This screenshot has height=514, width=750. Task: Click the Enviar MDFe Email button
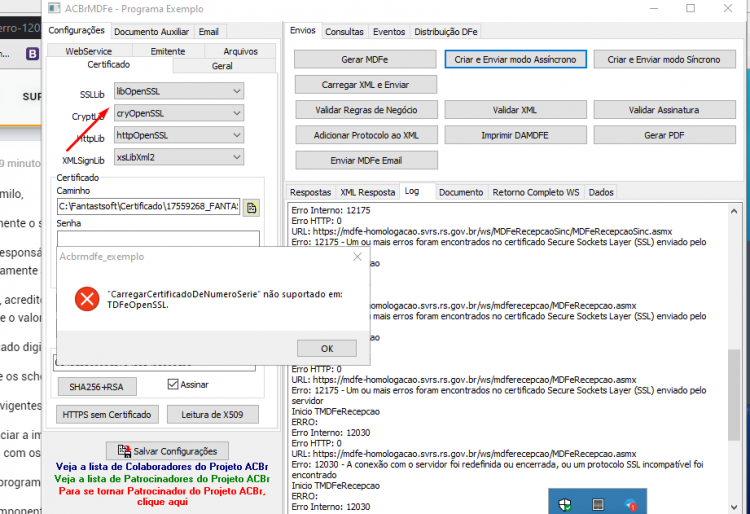366,161
